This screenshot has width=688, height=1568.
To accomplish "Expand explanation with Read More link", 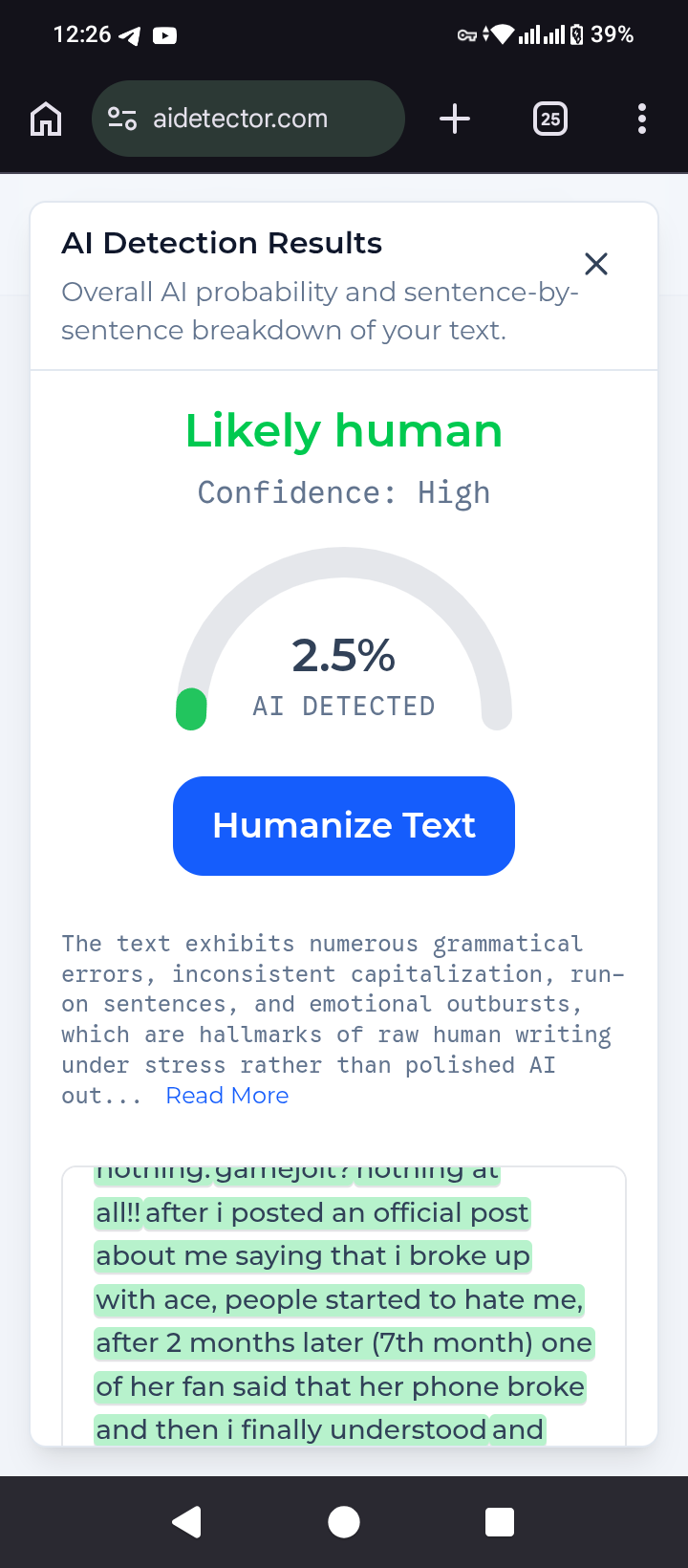I will coord(226,1096).
